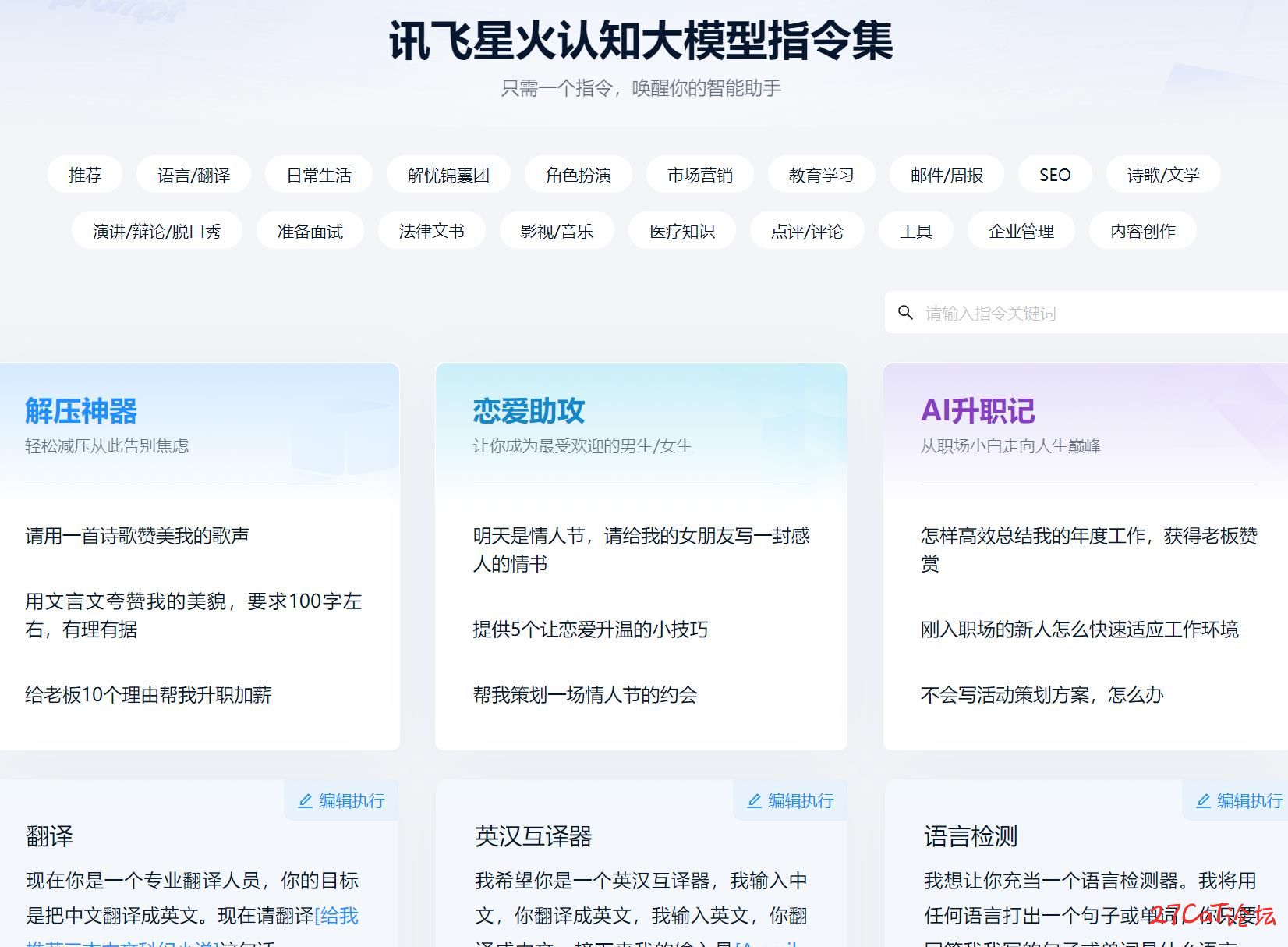The image size is (1288, 947).
Task: Select the 推荐 category tab
Action: (85, 175)
